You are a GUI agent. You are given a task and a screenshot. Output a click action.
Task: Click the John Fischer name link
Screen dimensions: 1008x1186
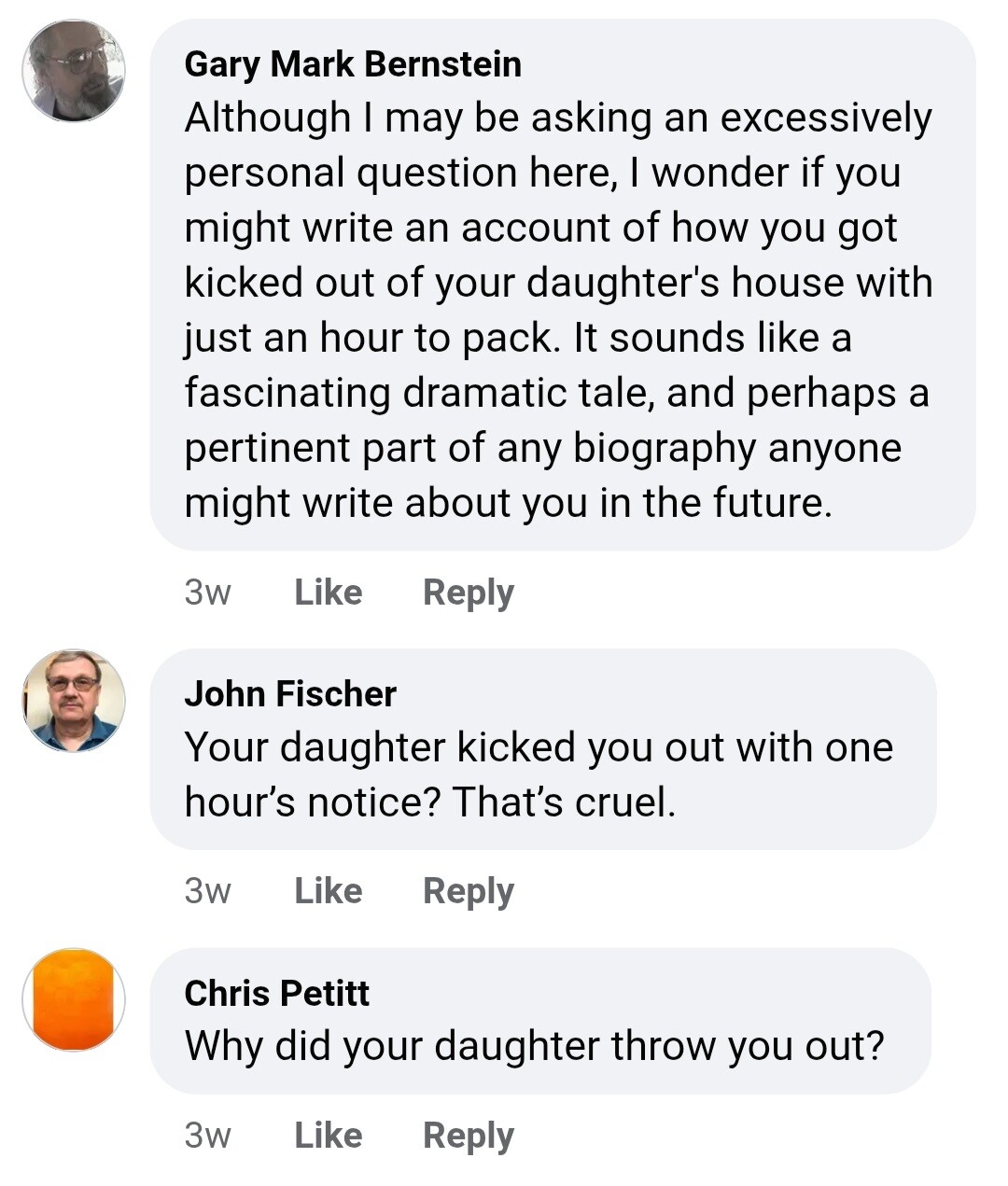(x=290, y=694)
